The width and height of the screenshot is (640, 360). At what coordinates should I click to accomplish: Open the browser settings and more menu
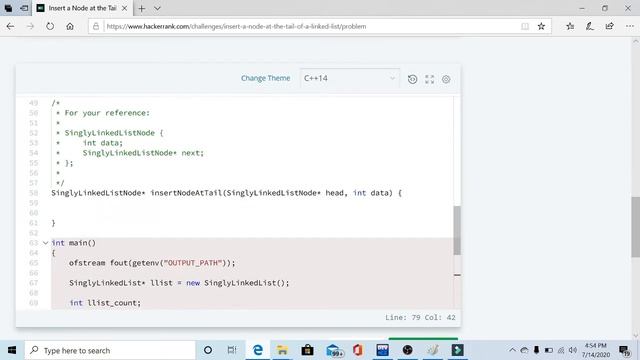pos(629,26)
